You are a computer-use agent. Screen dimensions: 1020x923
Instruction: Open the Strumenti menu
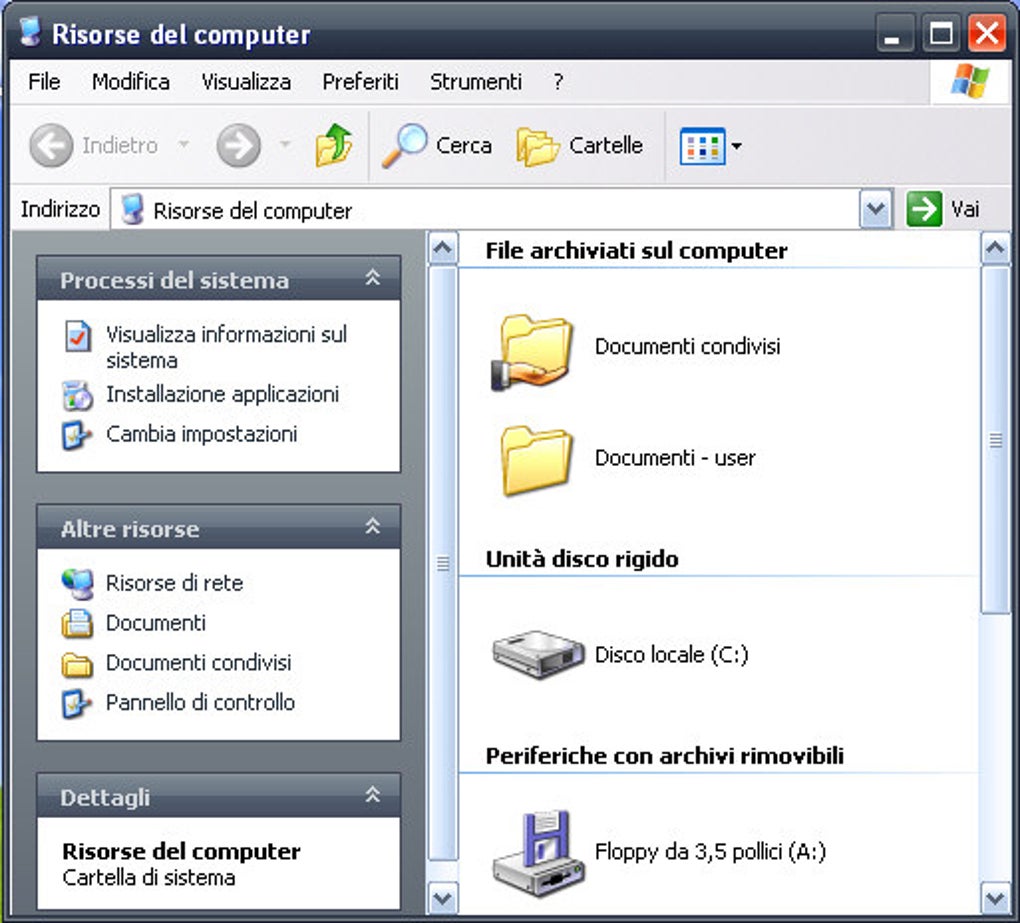click(x=476, y=81)
